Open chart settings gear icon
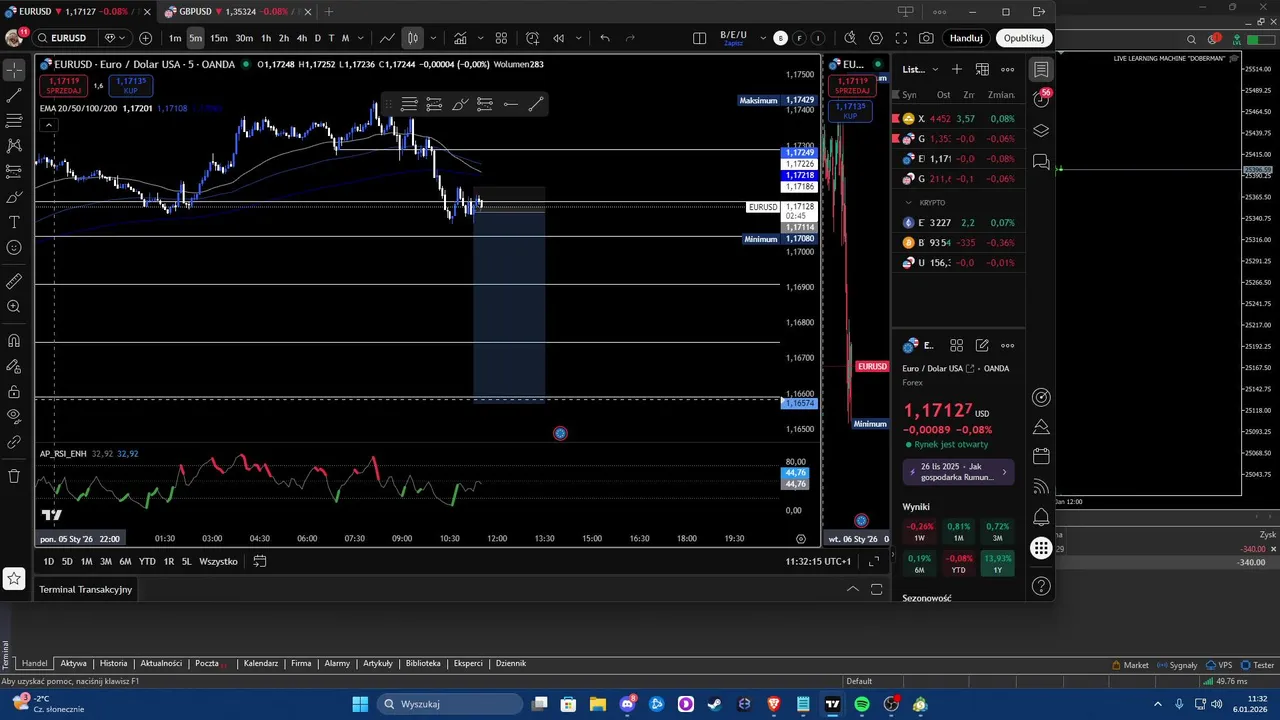Viewport: 1280px width, 720px height. pyautogui.click(x=876, y=38)
